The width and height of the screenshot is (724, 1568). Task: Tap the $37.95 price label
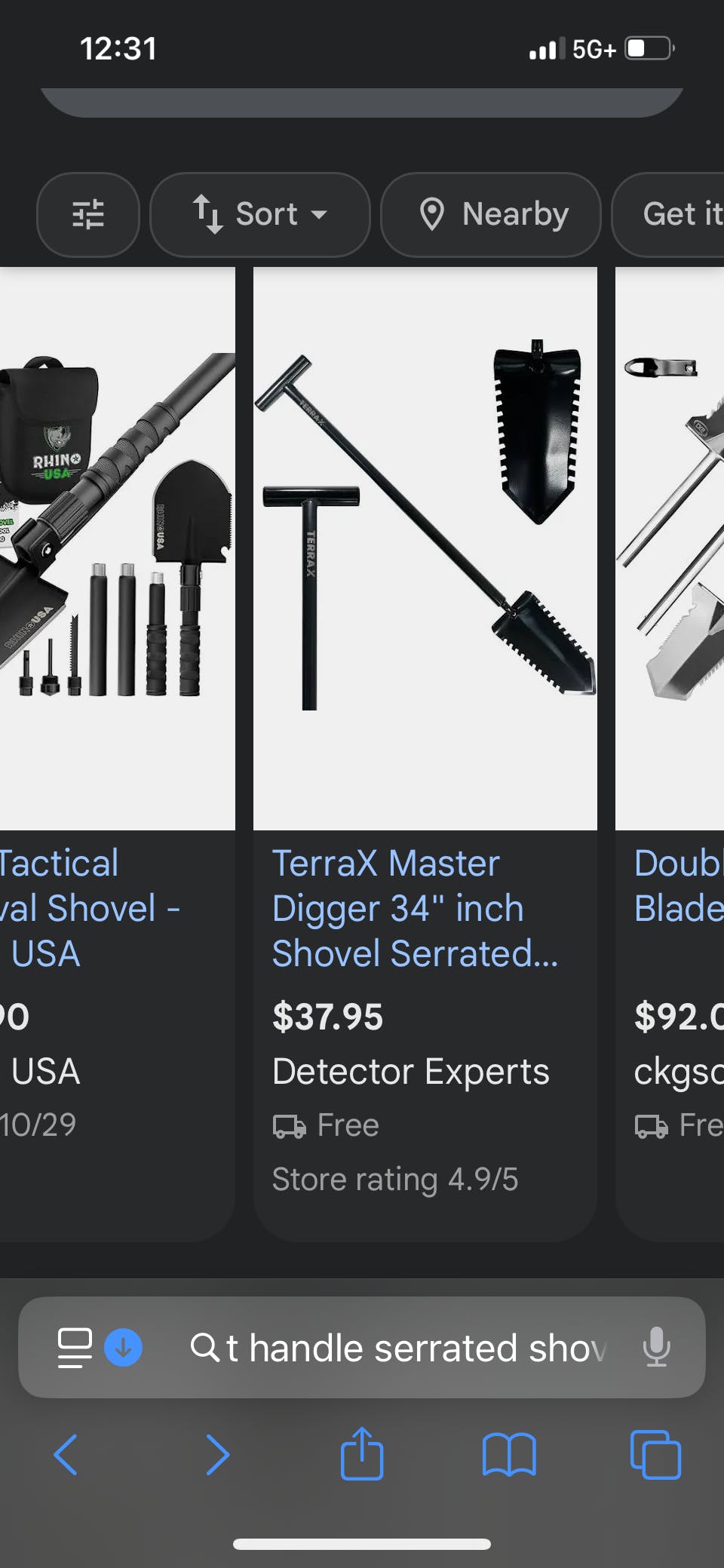[327, 1016]
